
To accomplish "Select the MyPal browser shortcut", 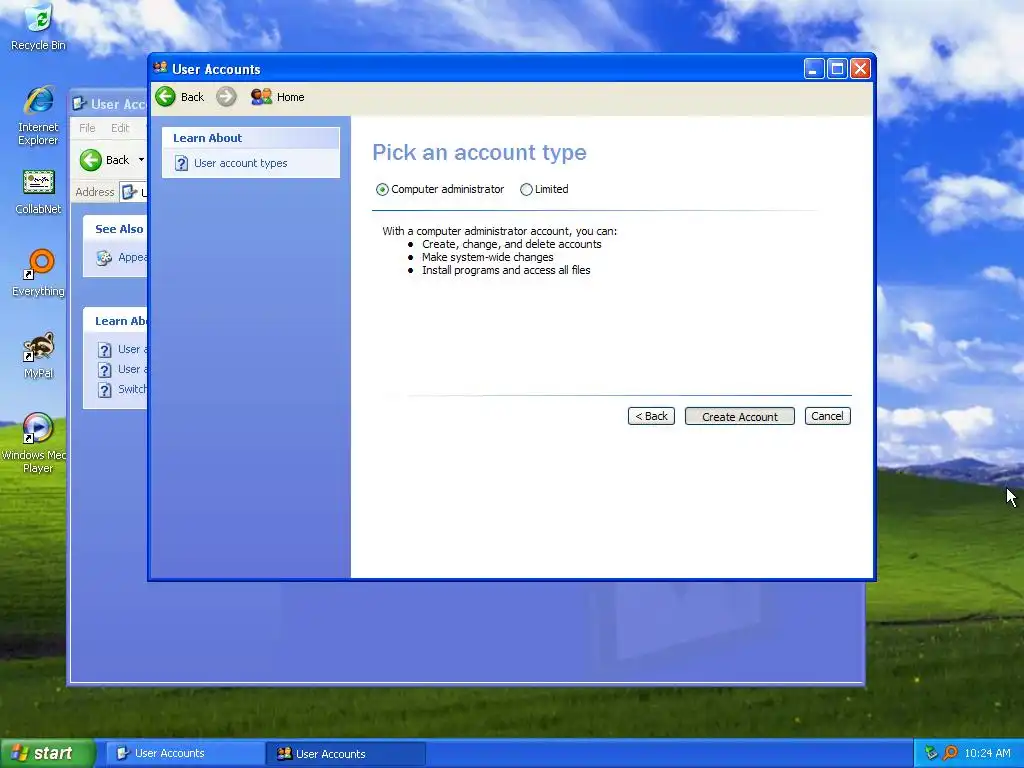I will point(39,355).
